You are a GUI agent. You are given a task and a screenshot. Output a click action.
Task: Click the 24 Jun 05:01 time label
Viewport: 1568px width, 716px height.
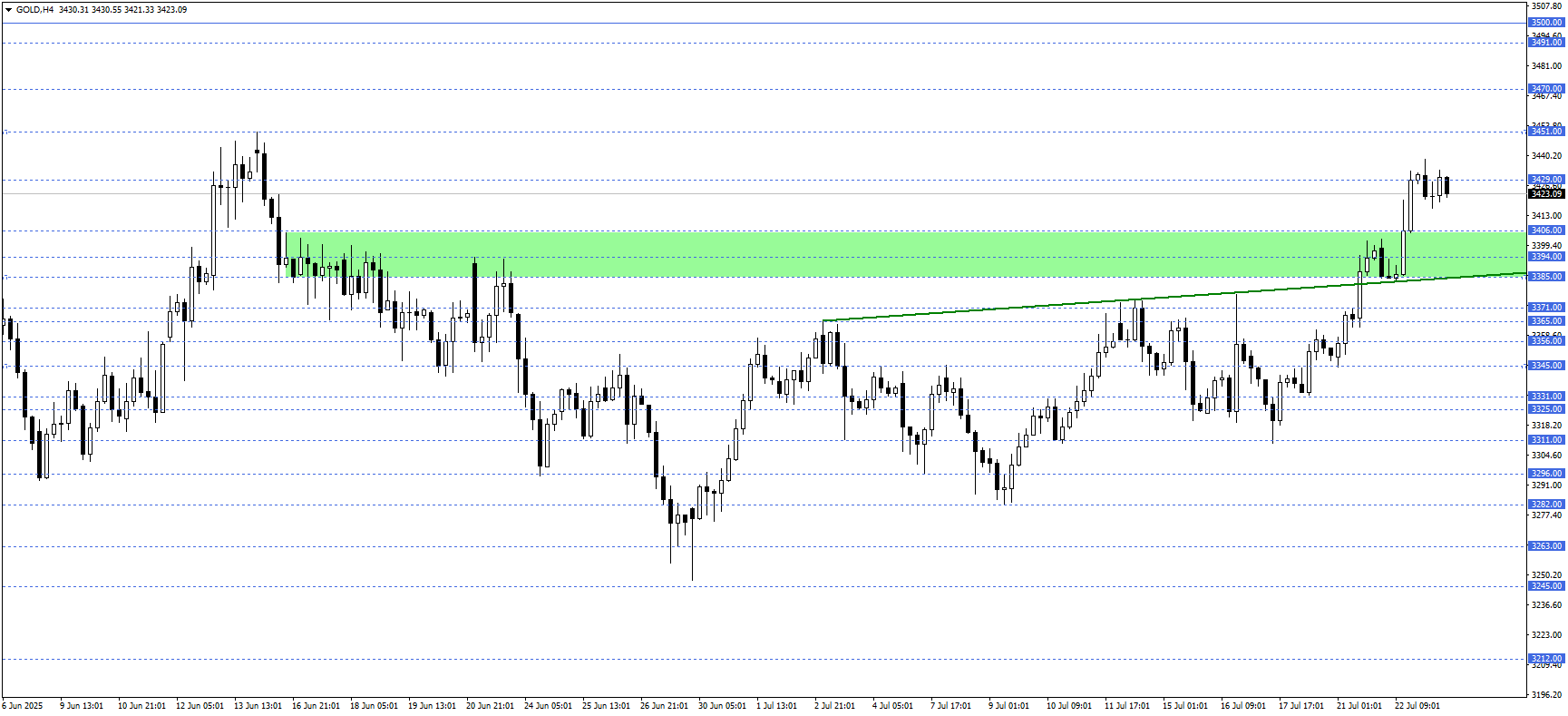click(548, 706)
